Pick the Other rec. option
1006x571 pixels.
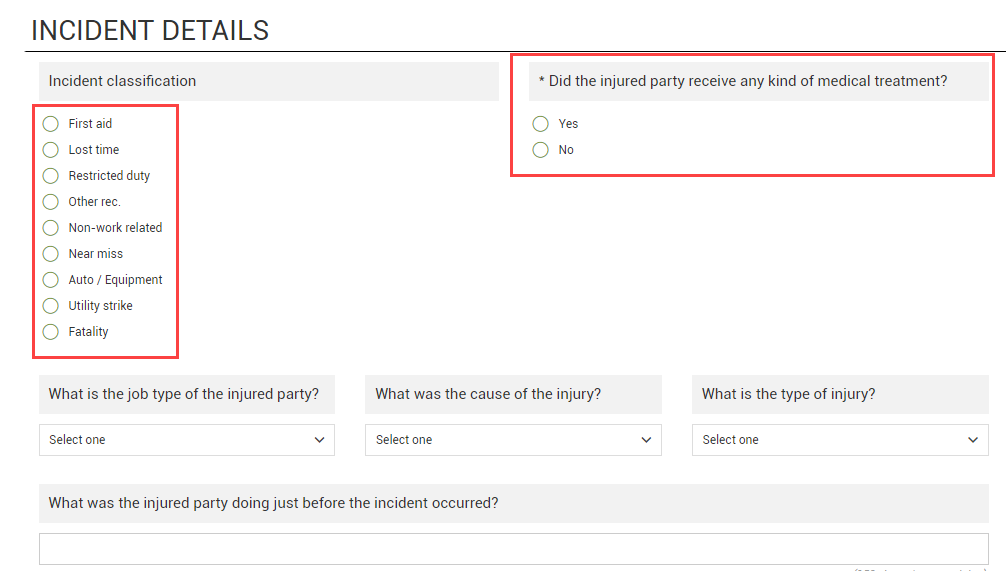coord(51,202)
